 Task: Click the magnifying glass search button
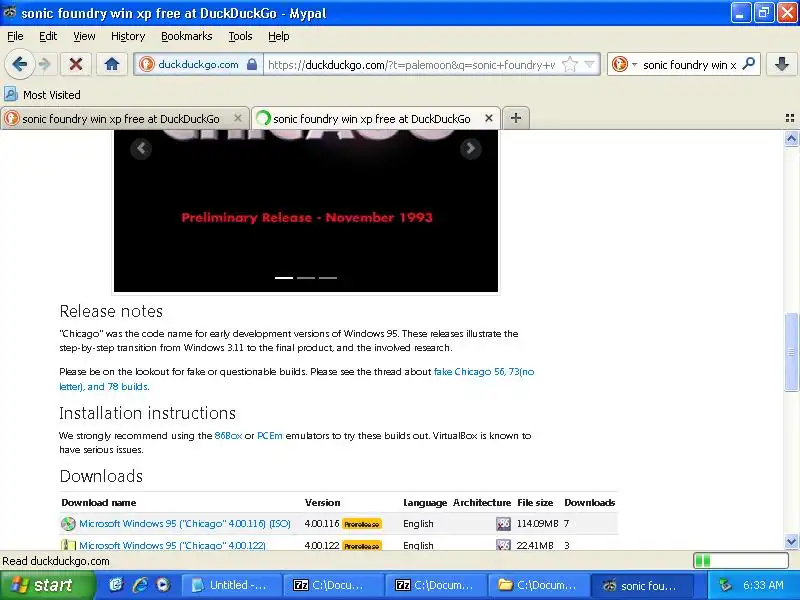(748, 64)
